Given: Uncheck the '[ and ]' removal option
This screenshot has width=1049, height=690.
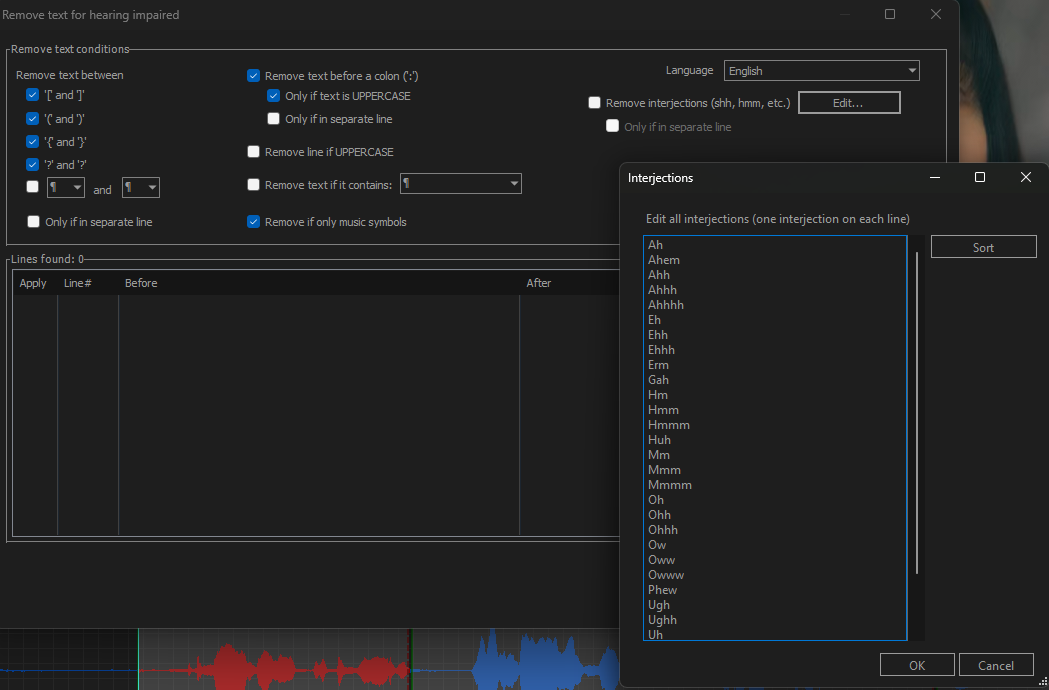Looking at the screenshot, I should [31, 94].
